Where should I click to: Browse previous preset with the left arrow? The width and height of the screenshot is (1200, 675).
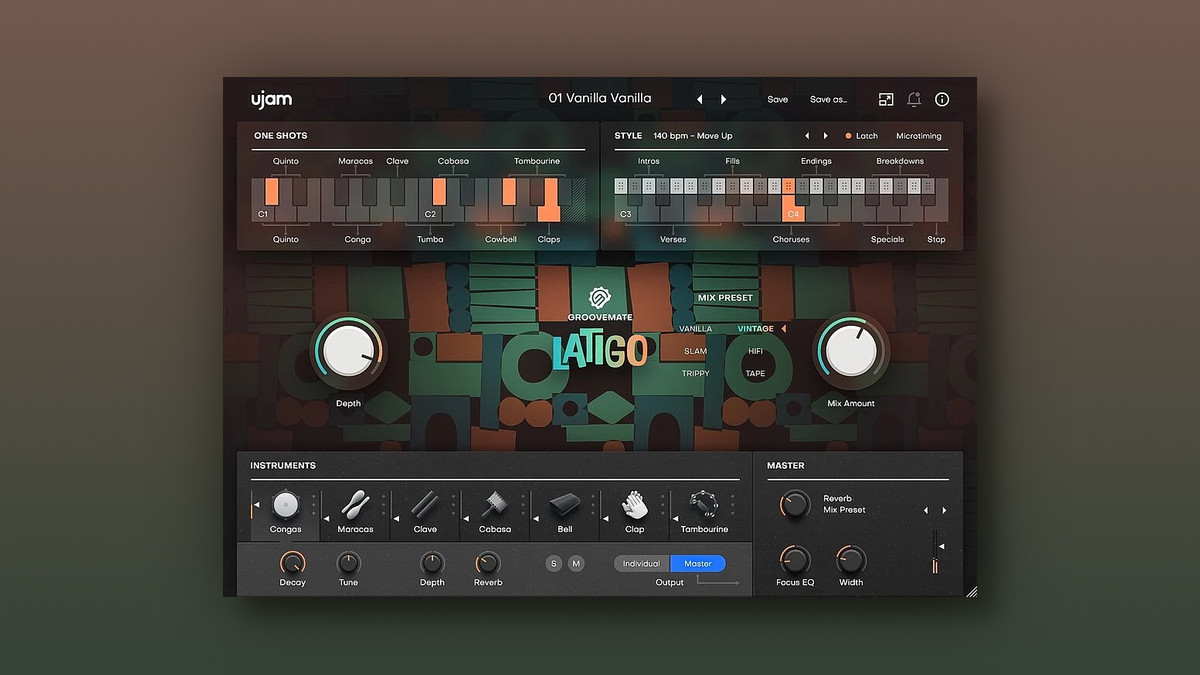699,99
